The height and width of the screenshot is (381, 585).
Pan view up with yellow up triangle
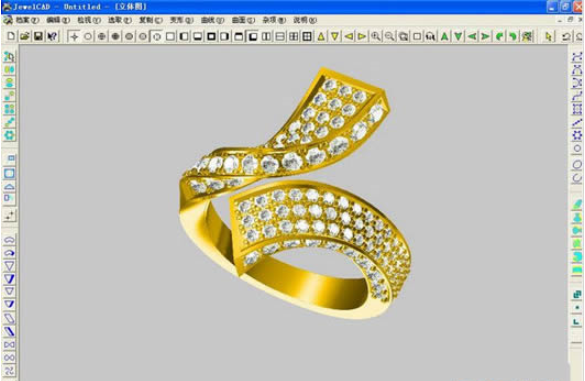(321, 36)
